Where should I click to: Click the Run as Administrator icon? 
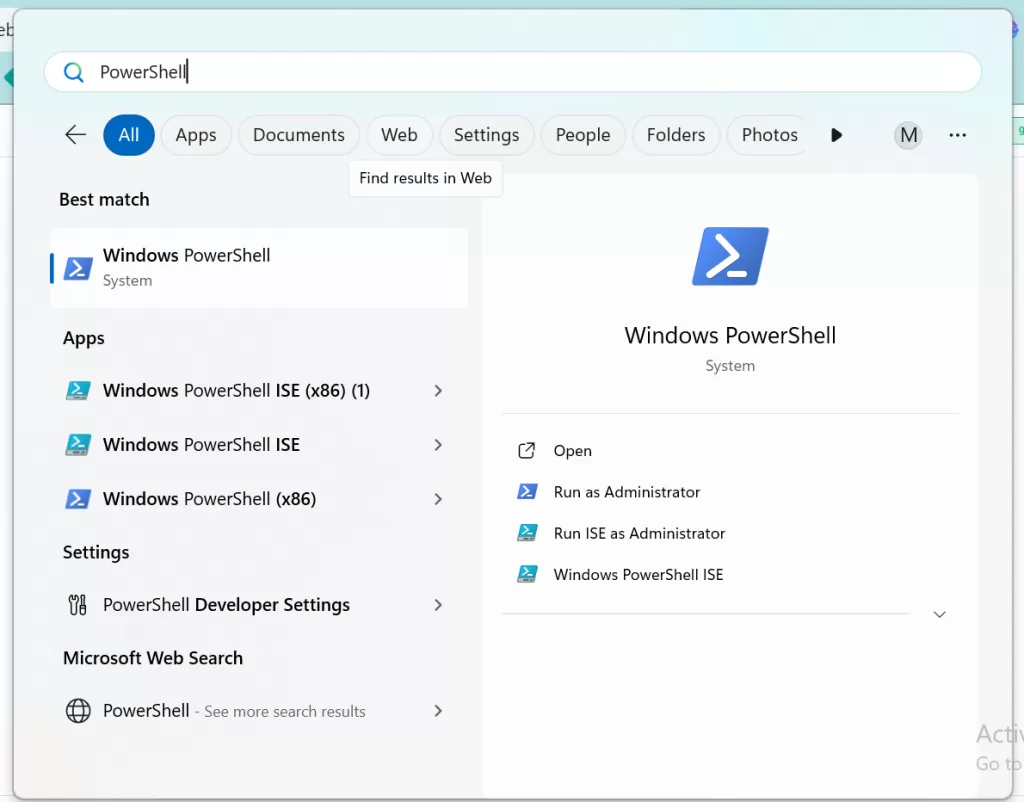(527, 491)
